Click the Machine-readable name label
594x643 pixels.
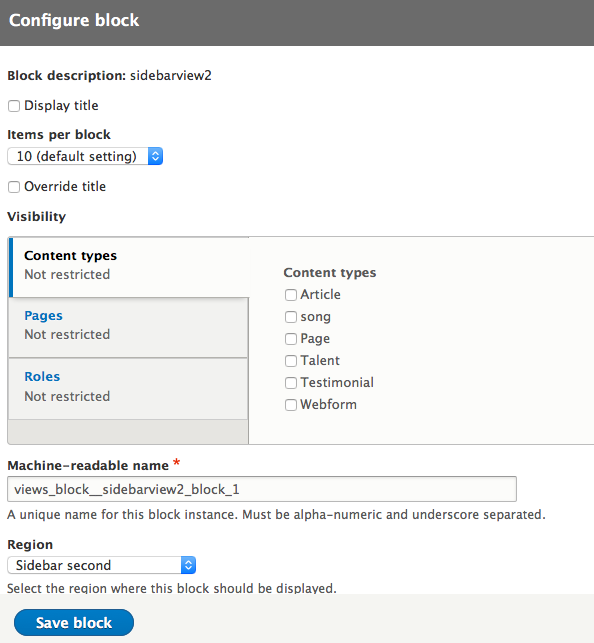coord(88,465)
